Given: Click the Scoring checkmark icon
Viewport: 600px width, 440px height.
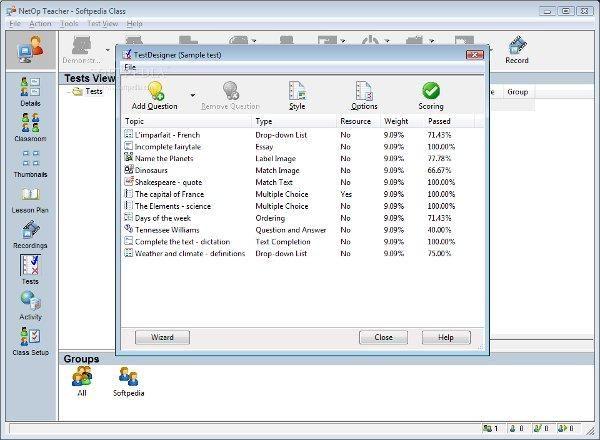Looking at the screenshot, I should coord(431,91).
